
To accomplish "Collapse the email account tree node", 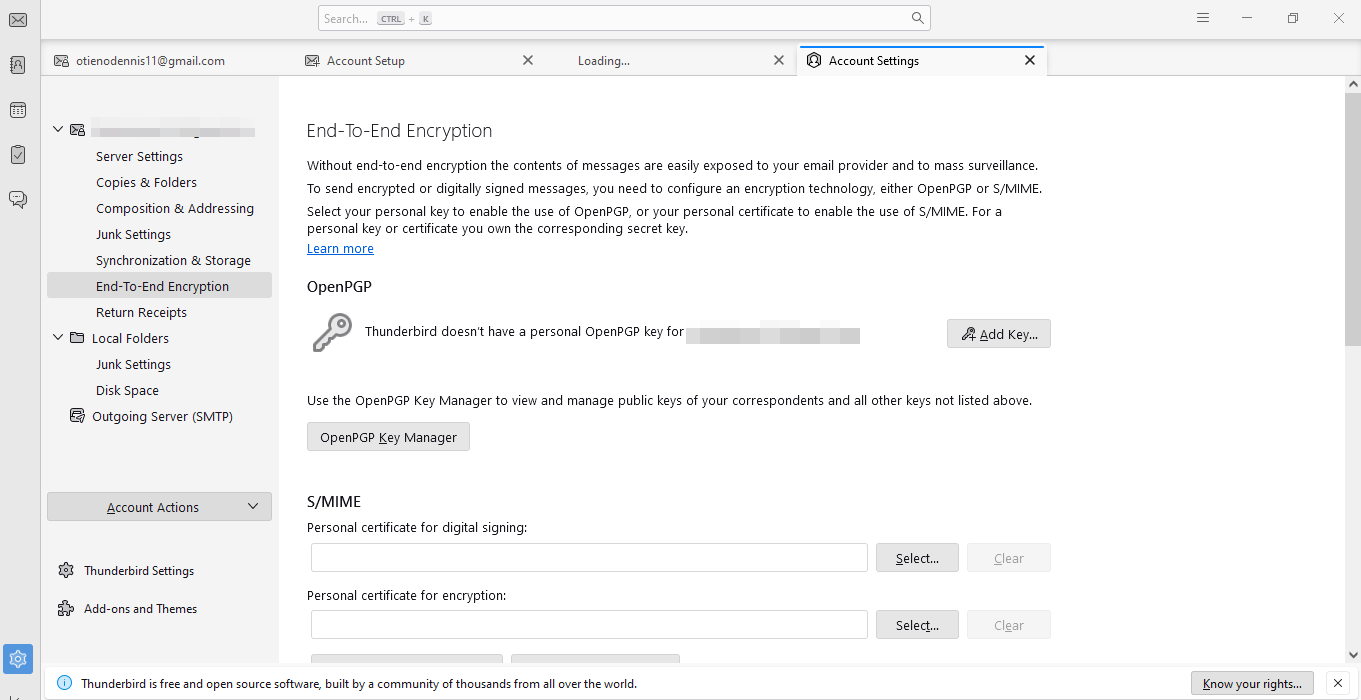I will tap(58, 129).
